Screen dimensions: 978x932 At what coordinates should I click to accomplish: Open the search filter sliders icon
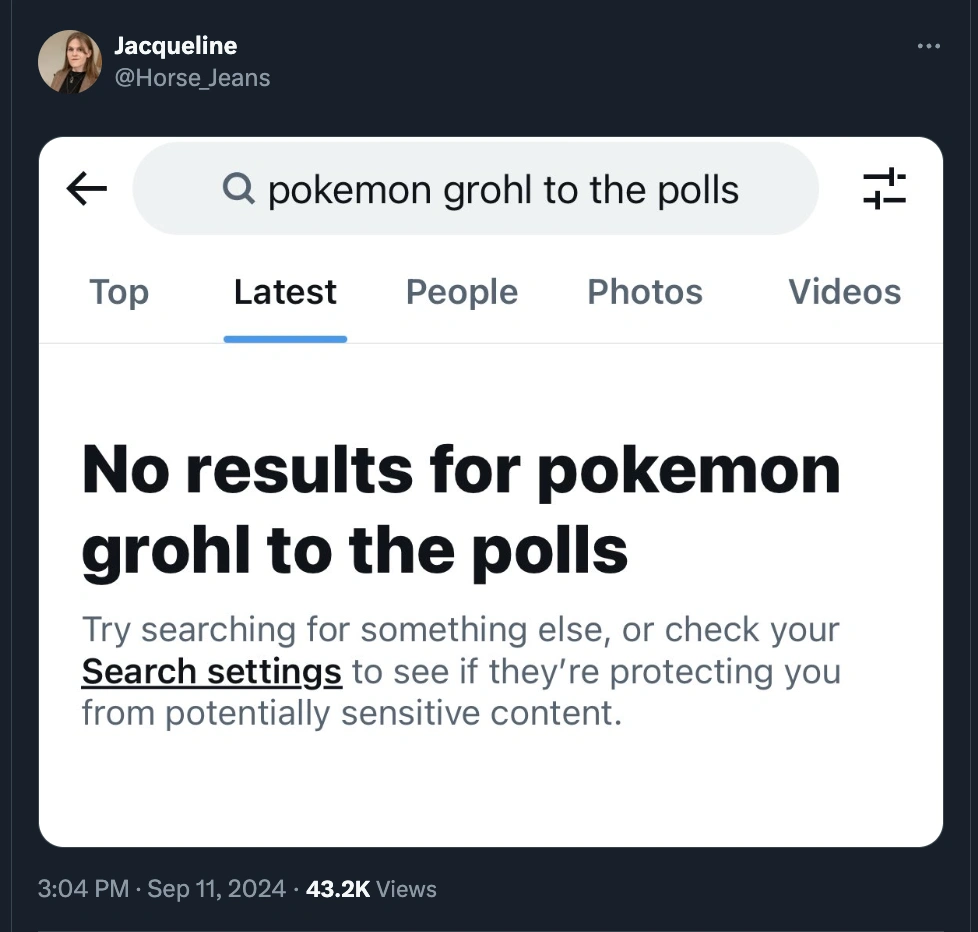click(884, 188)
